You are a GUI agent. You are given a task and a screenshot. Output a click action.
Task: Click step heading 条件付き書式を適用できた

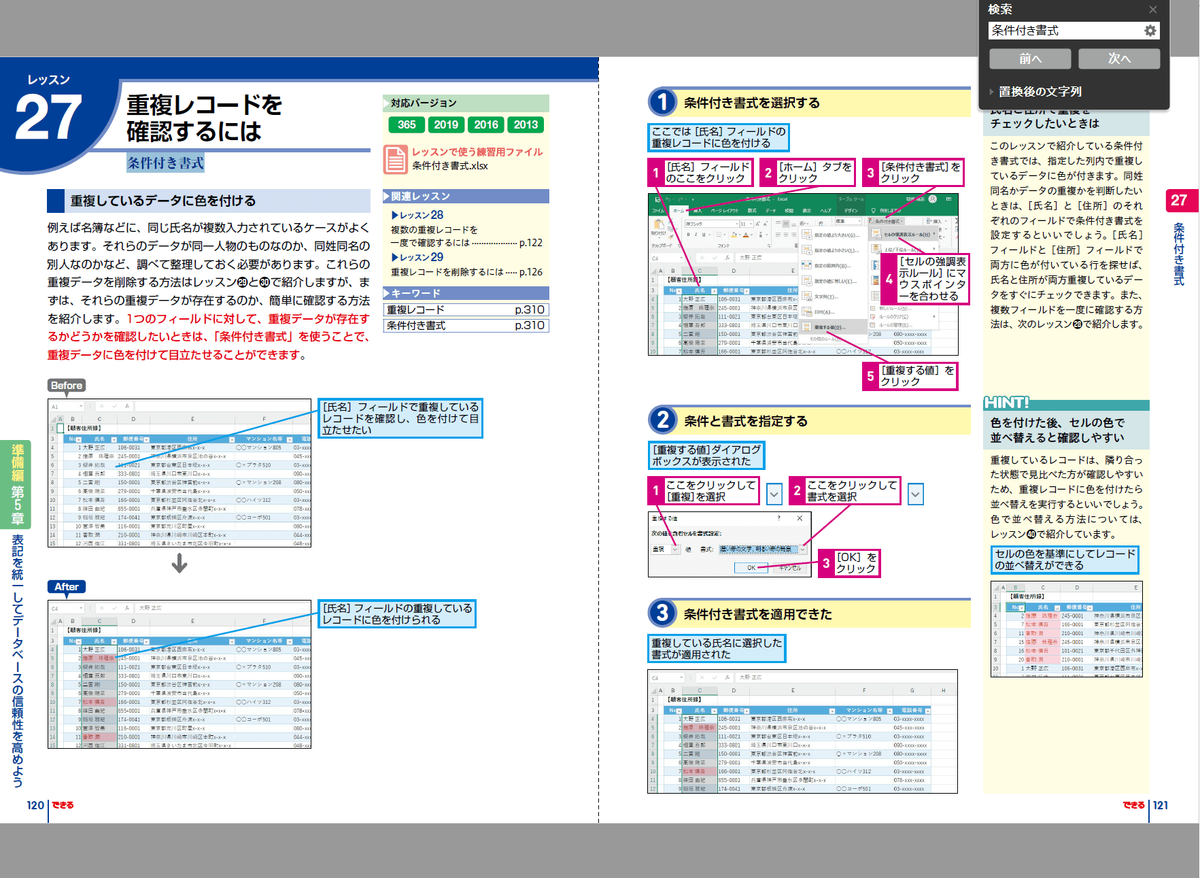758,614
